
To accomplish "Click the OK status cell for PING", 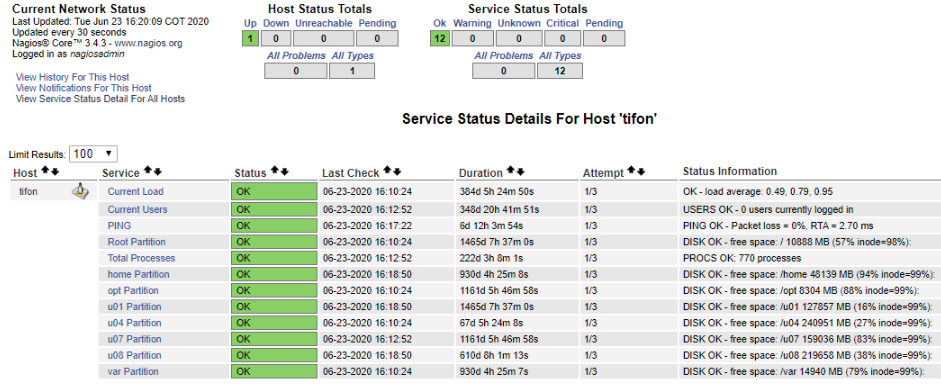I will 274,226.
